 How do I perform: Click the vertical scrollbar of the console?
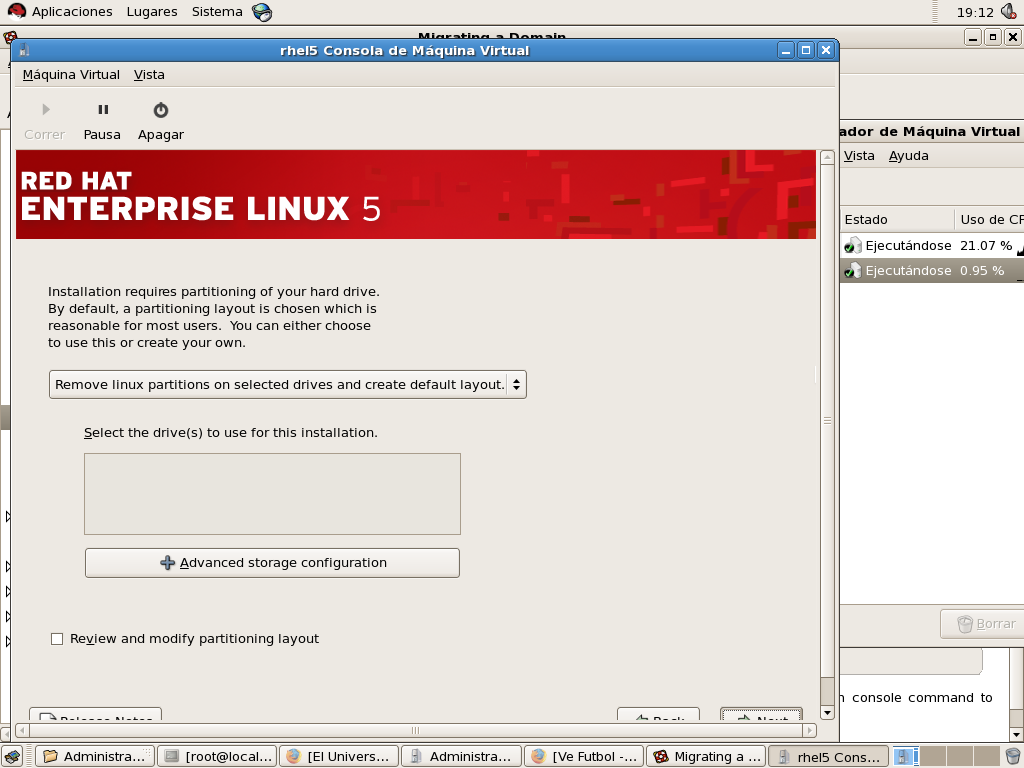(x=827, y=420)
